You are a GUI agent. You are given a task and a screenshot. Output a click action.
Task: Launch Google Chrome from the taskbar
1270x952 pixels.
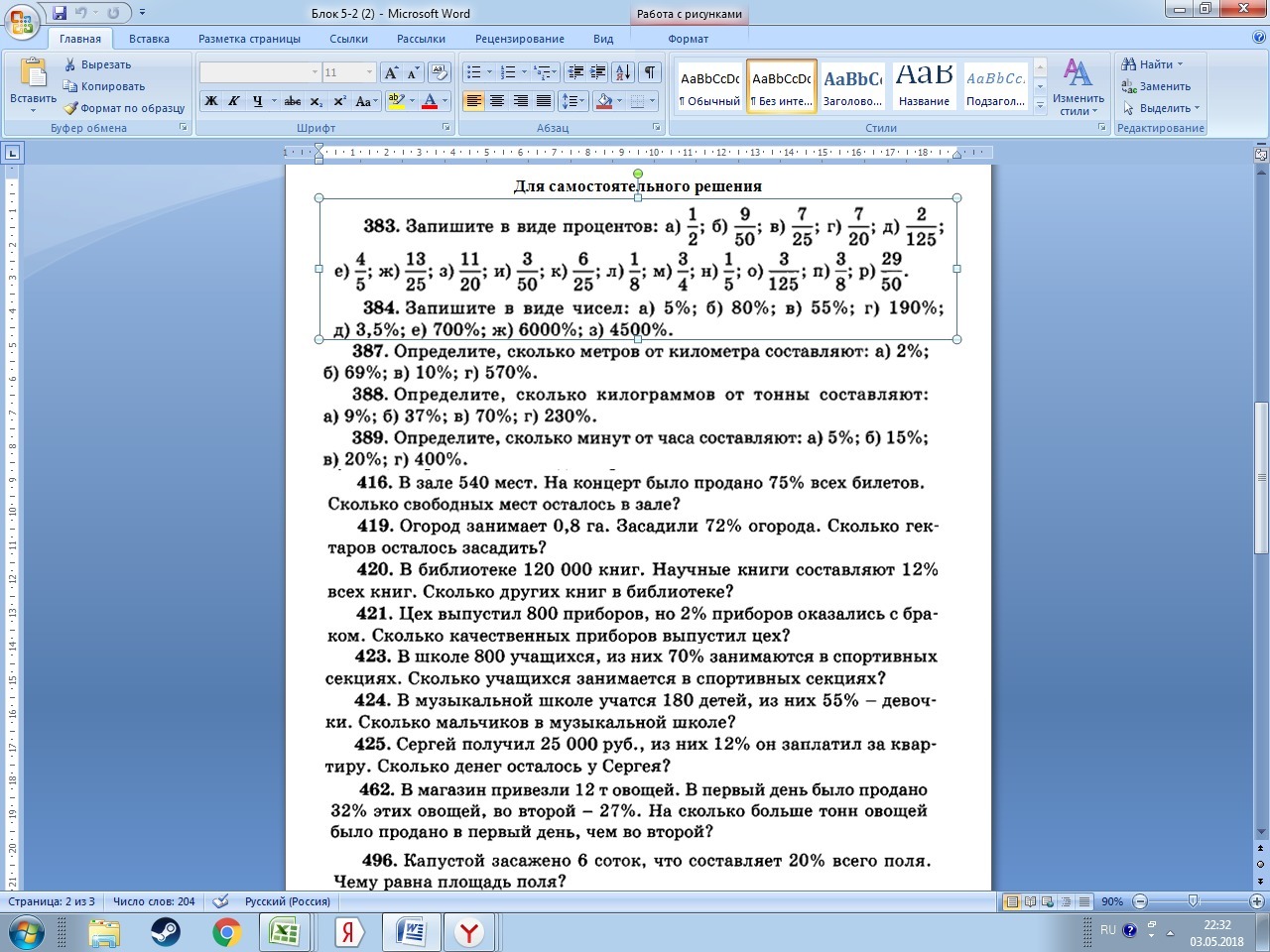pyautogui.click(x=226, y=932)
